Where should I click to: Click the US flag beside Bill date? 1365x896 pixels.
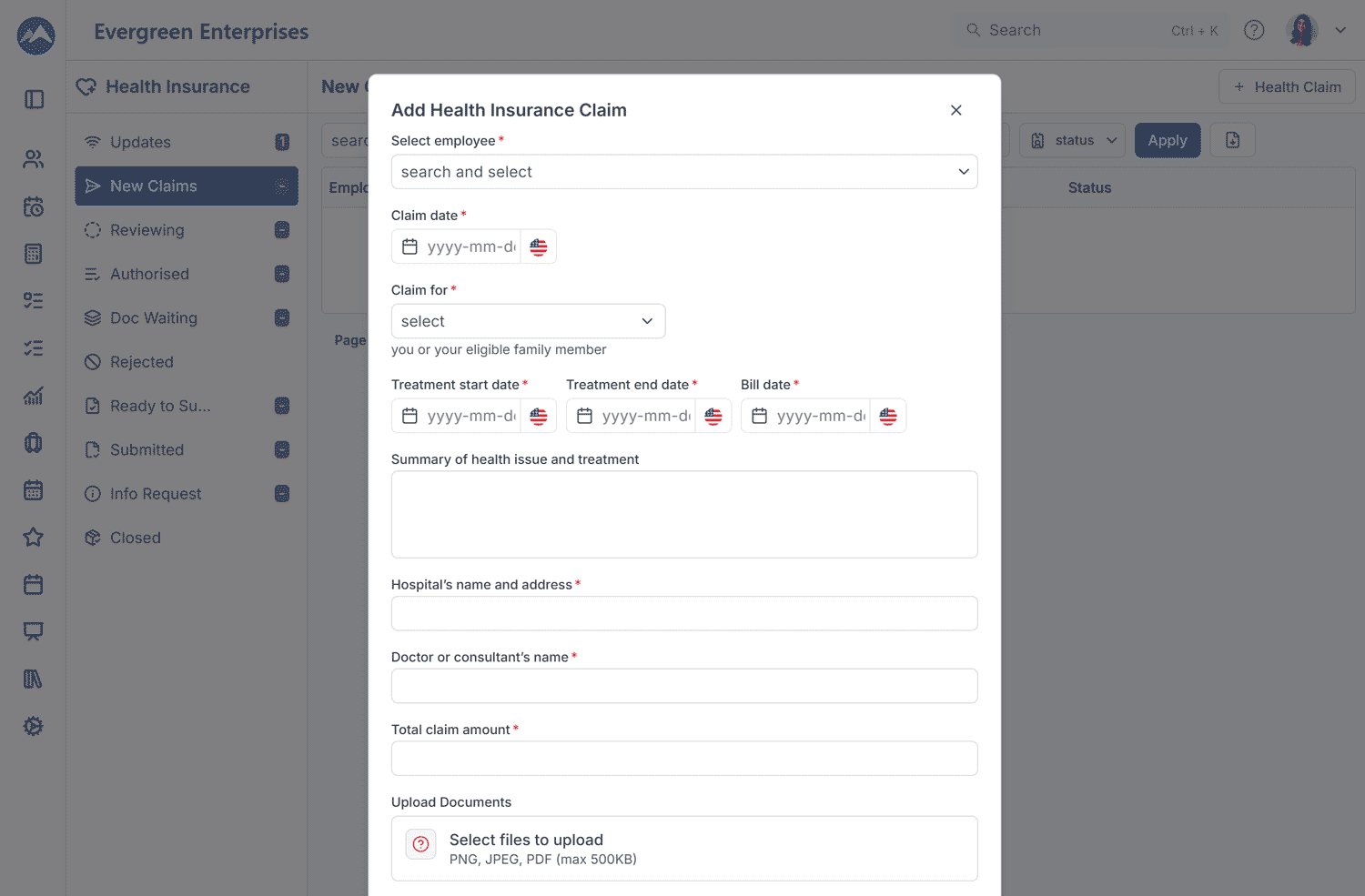pos(888,416)
